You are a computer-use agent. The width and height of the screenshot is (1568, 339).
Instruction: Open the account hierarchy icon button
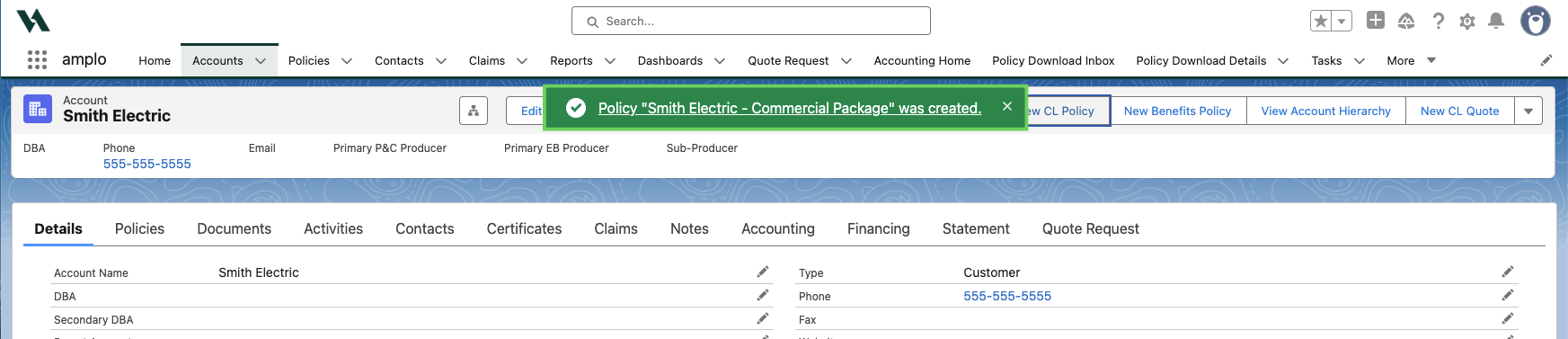tap(474, 111)
